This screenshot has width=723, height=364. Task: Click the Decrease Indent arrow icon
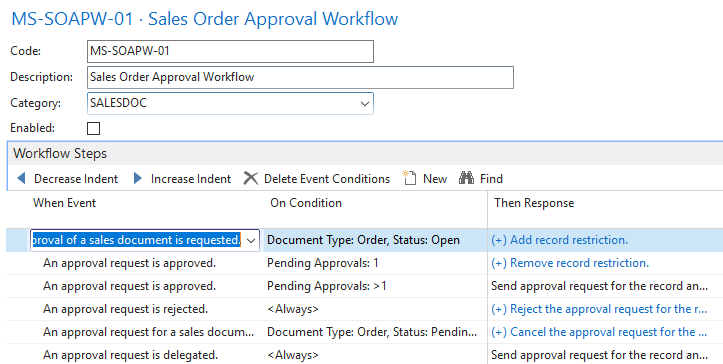click(21, 179)
